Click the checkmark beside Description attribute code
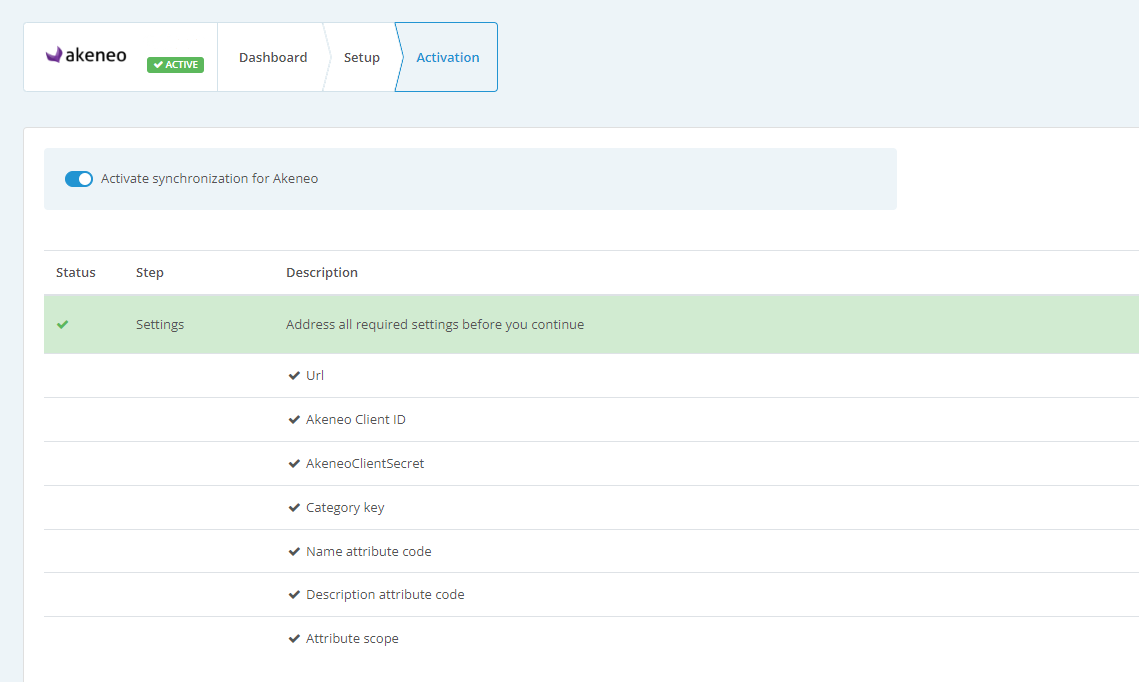The height and width of the screenshot is (682, 1139). tap(294, 595)
